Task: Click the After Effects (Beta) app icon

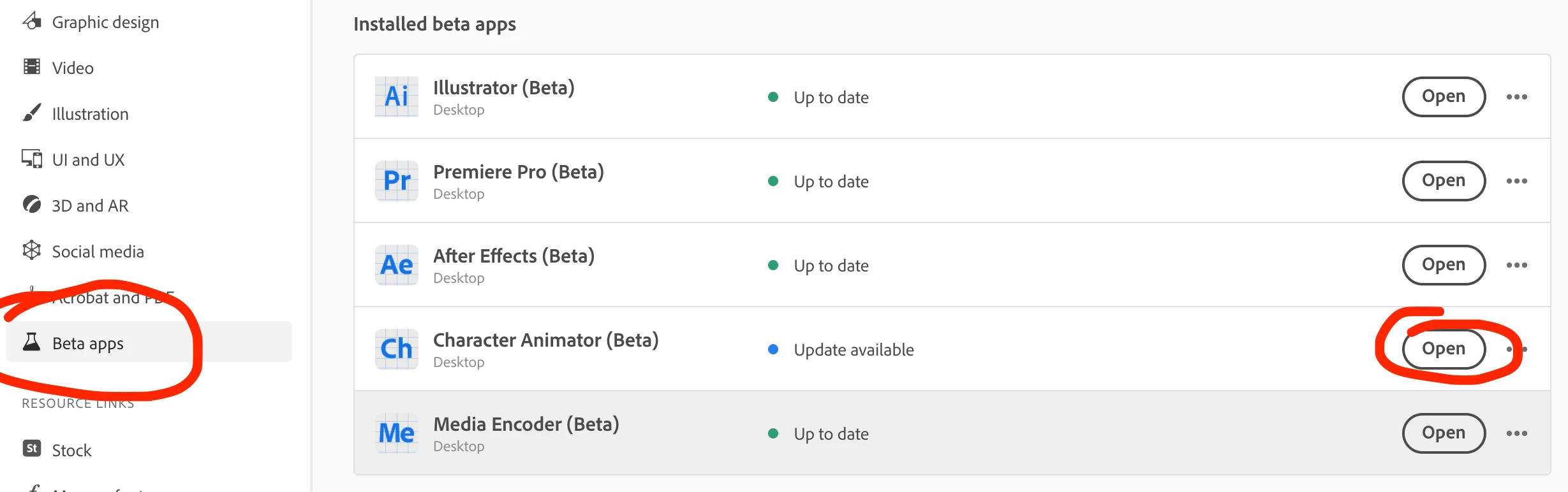Action: 396,265
